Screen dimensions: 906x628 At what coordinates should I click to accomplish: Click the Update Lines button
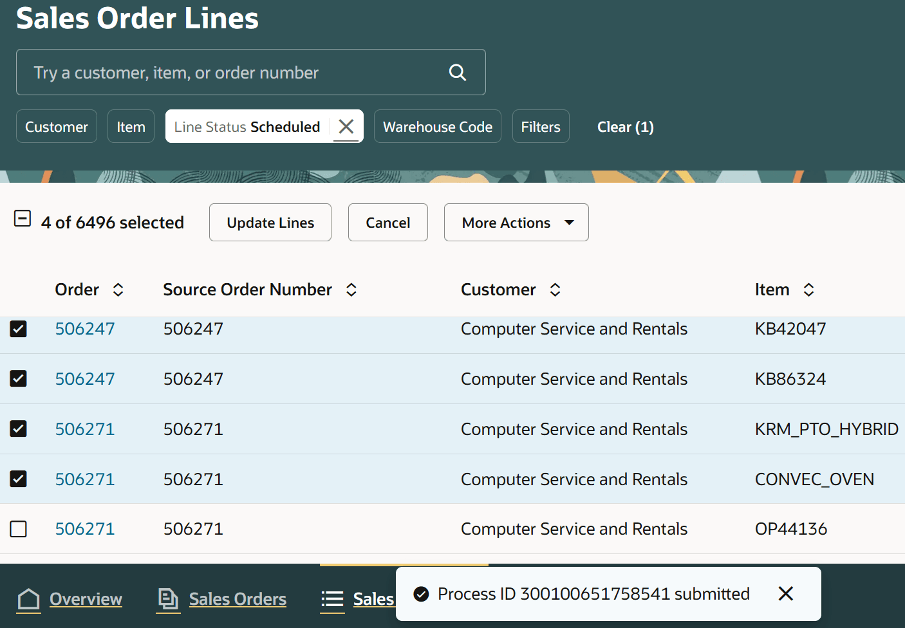(x=270, y=223)
